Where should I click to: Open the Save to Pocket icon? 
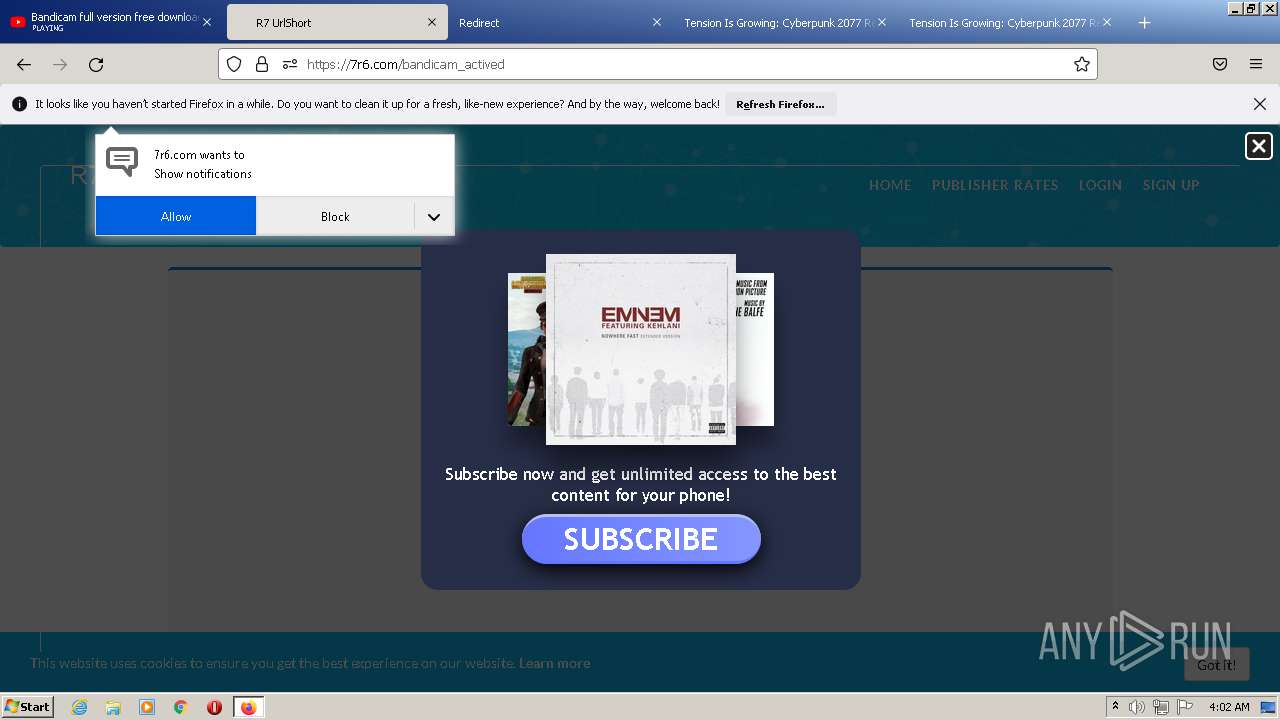pyautogui.click(x=1220, y=64)
